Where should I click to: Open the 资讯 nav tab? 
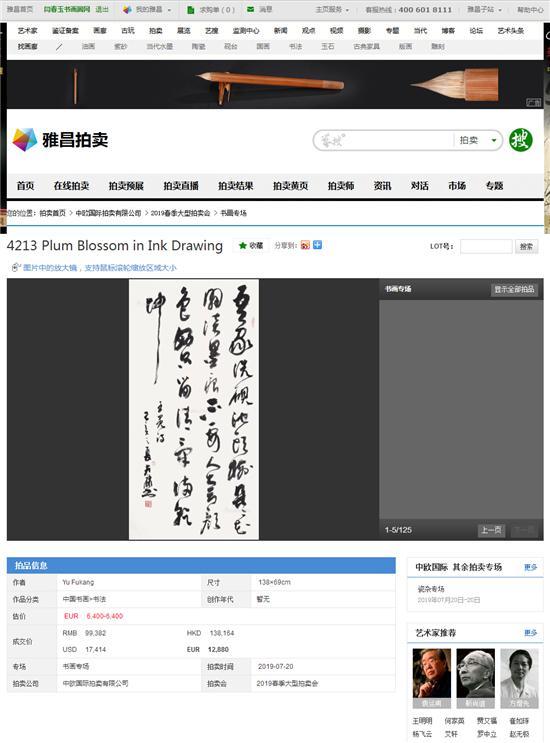coord(382,186)
